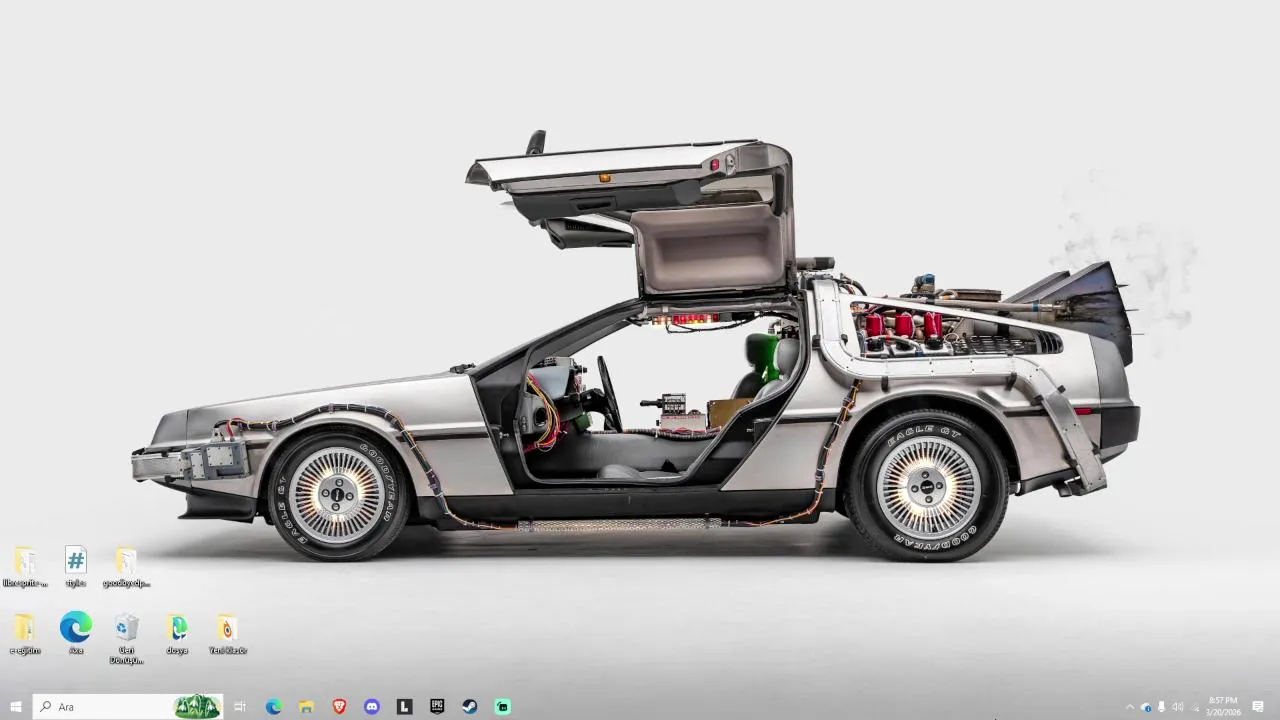Open Steam from the taskbar
This screenshot has width=1280, height=720.
pyautogui.click(x=470, y=707)
